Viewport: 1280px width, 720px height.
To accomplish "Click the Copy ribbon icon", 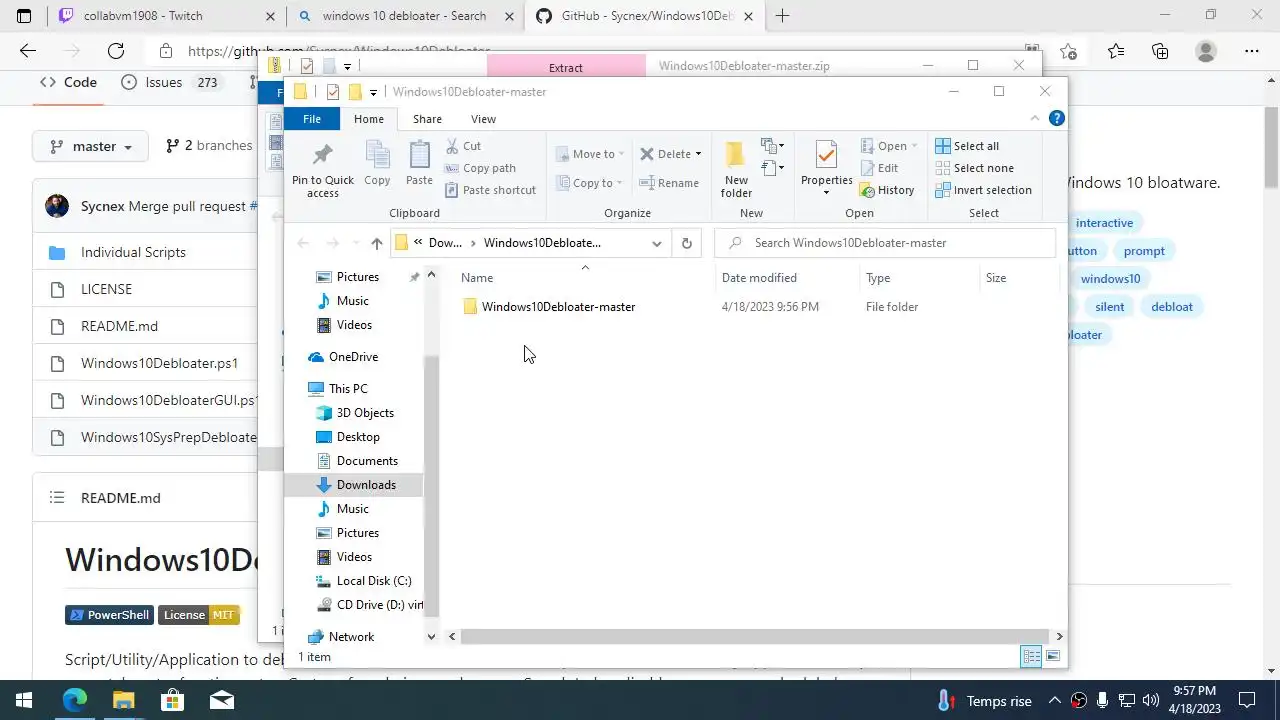I will tap(377, 163).
